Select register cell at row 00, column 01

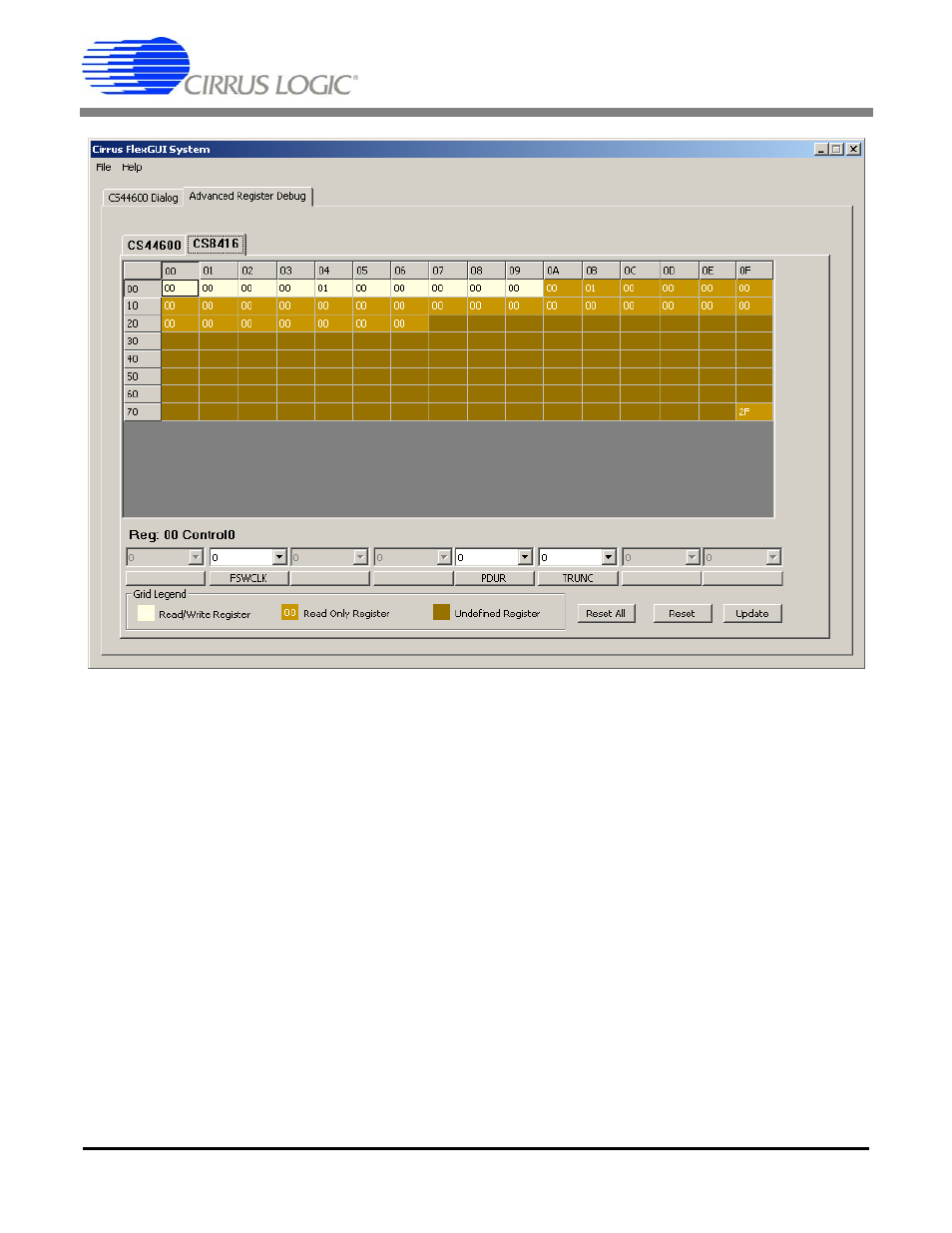click(220, 289)
